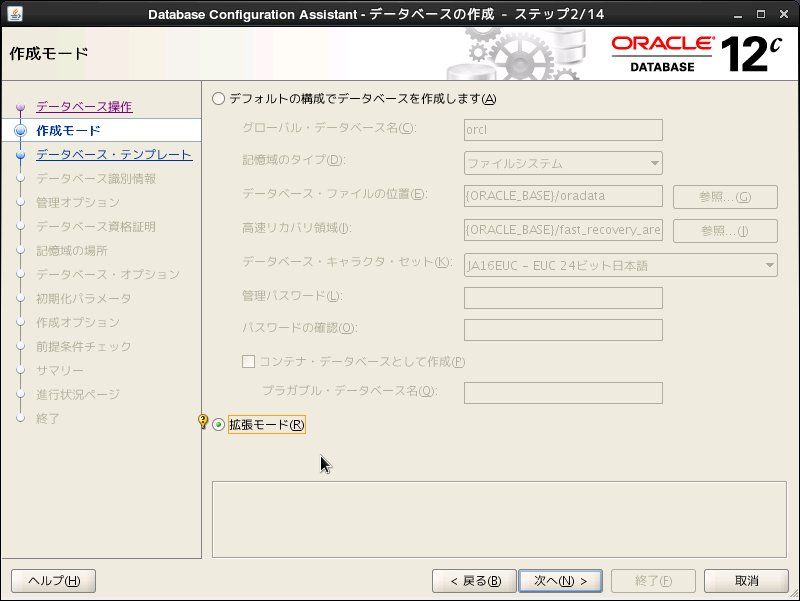Click the 管理オプション step label
Screen dimensions: 800x601
(78, 203)
